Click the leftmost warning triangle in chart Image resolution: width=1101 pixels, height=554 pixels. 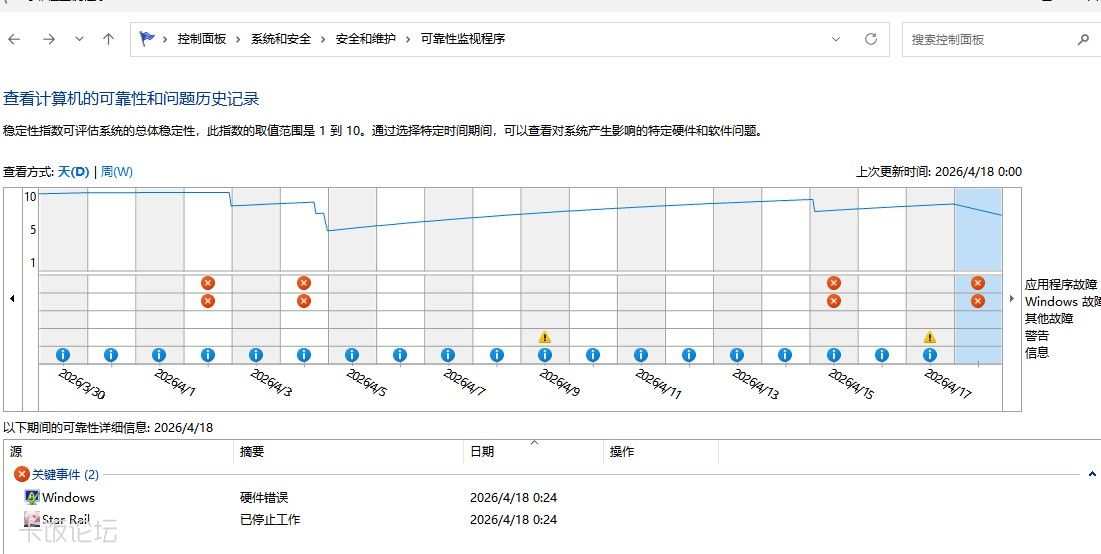[x=544, y=337]
